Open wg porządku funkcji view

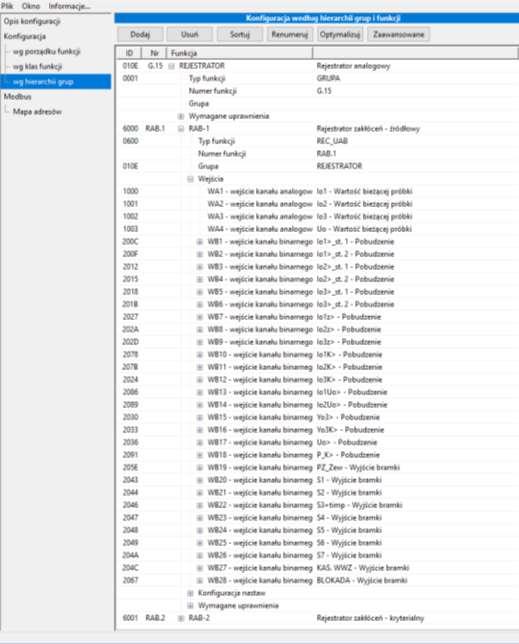(x=46, y=51)
